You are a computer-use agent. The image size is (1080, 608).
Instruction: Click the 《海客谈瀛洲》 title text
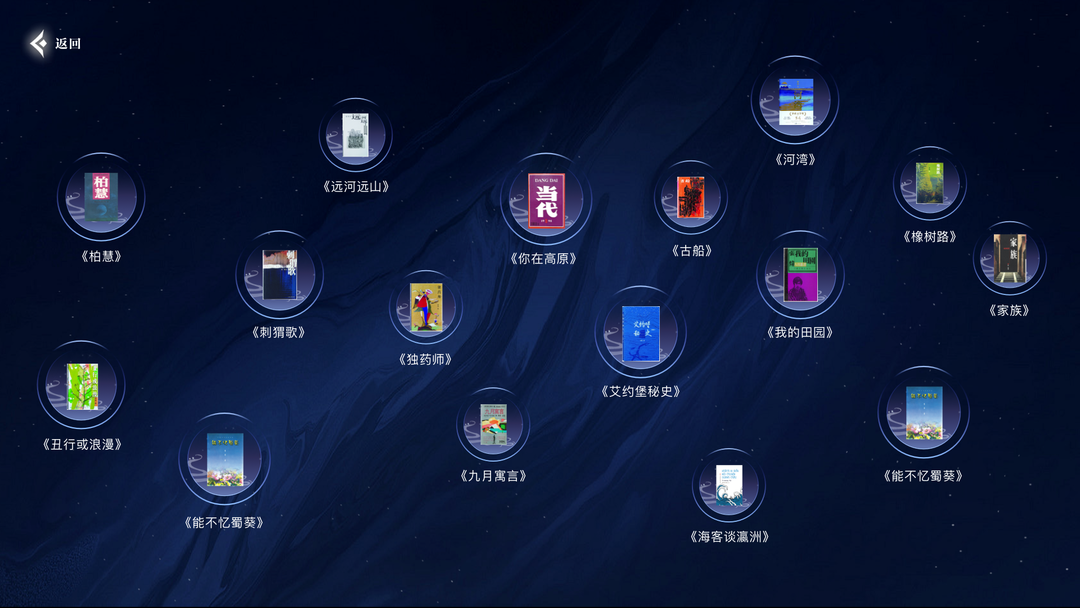[729, 537]
